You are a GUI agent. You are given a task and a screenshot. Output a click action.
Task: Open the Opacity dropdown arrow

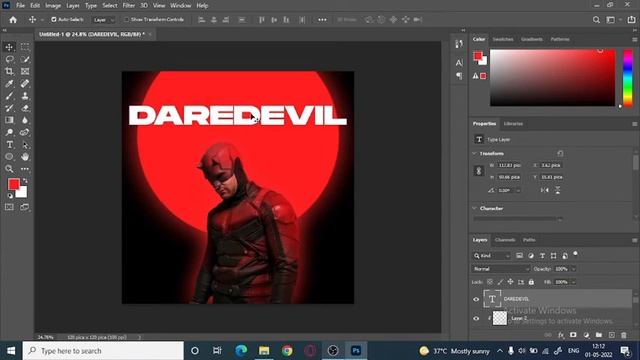pyautogui.click(x=573, y=269)
